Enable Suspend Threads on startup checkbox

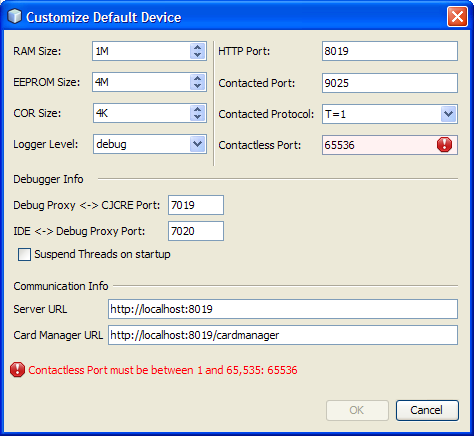(24, 254)
